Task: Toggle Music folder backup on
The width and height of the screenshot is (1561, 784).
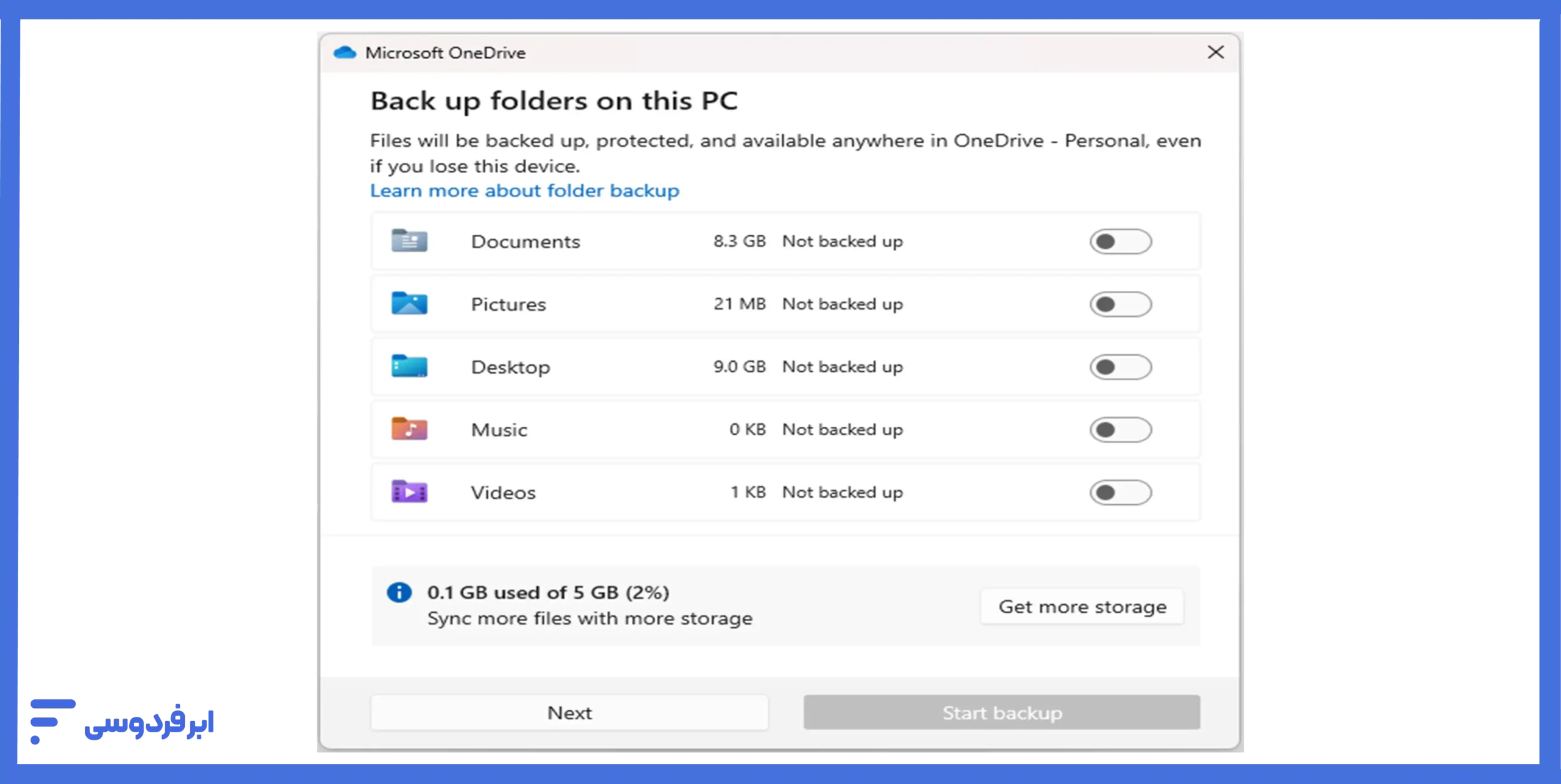Action: (1120, 429)
